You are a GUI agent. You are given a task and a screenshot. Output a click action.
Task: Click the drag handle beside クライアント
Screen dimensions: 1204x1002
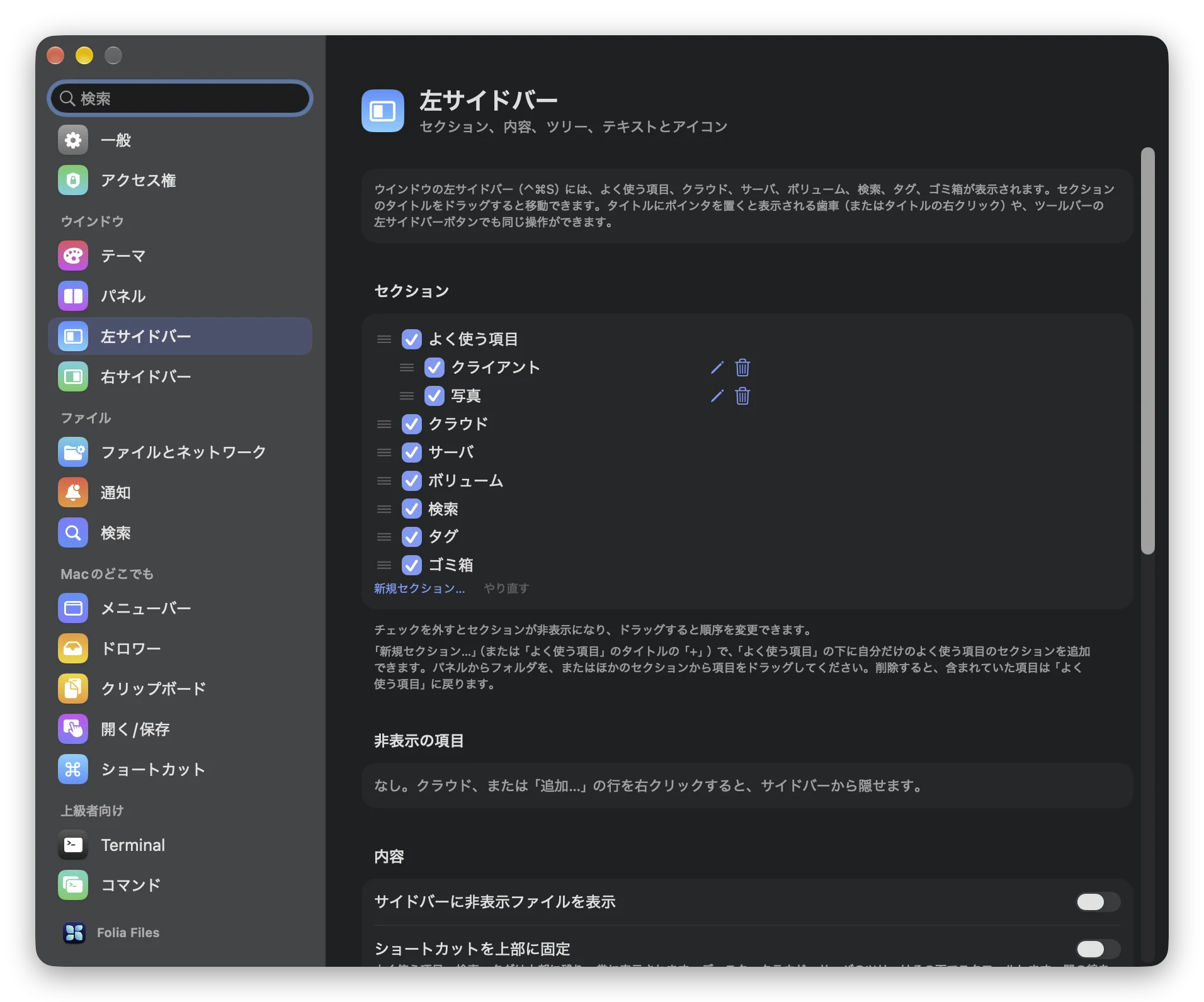coord(407,368)
